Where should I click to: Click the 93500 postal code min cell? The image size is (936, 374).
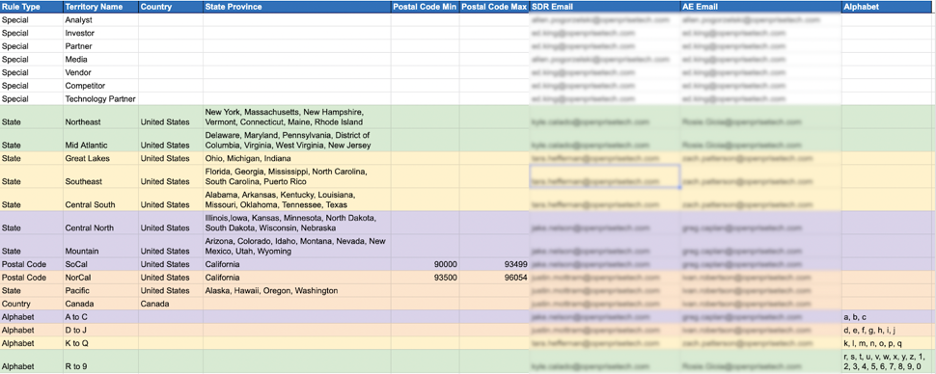[x=425, y=277]
